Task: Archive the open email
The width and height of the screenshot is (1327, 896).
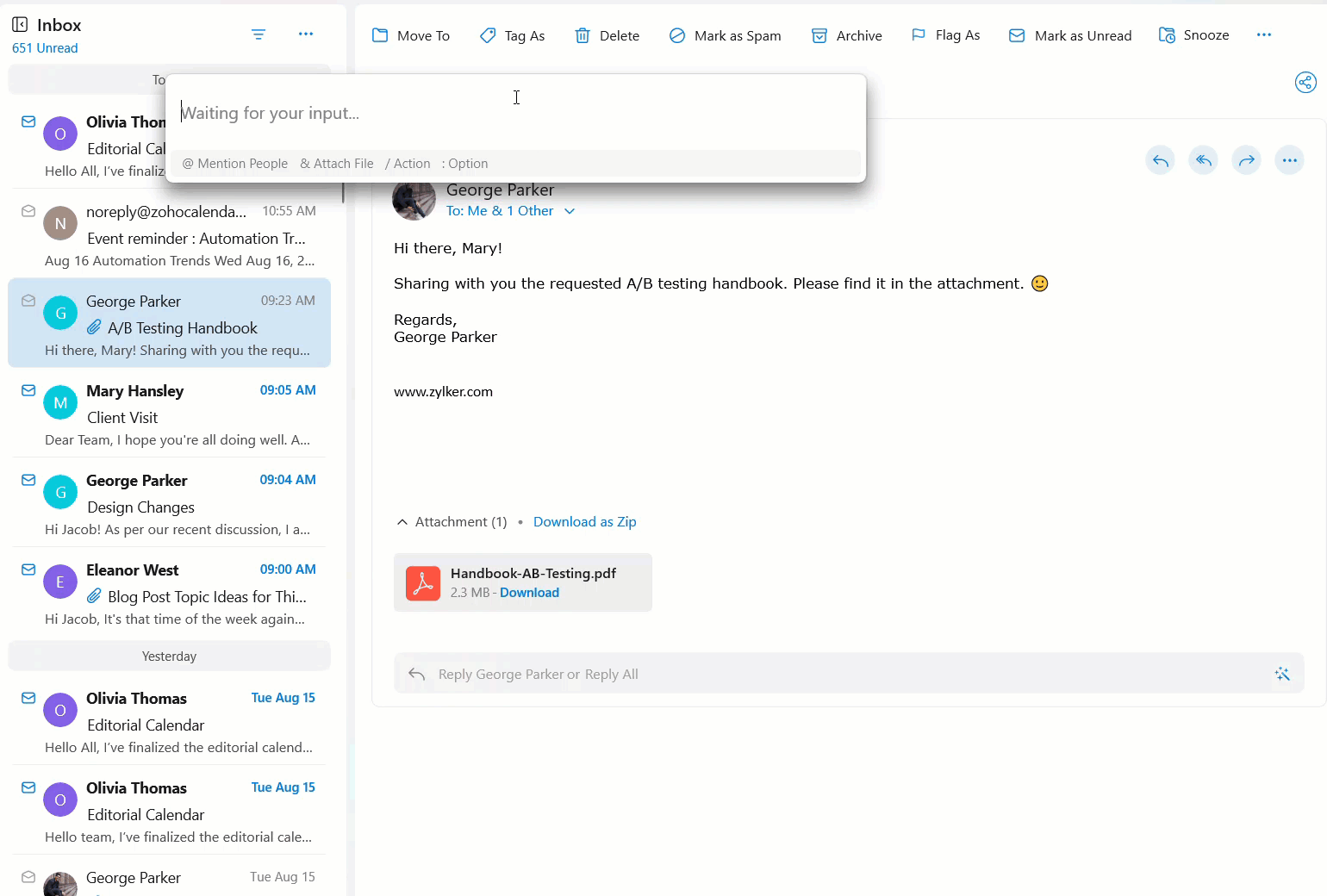Action: (x=847, y=35)
